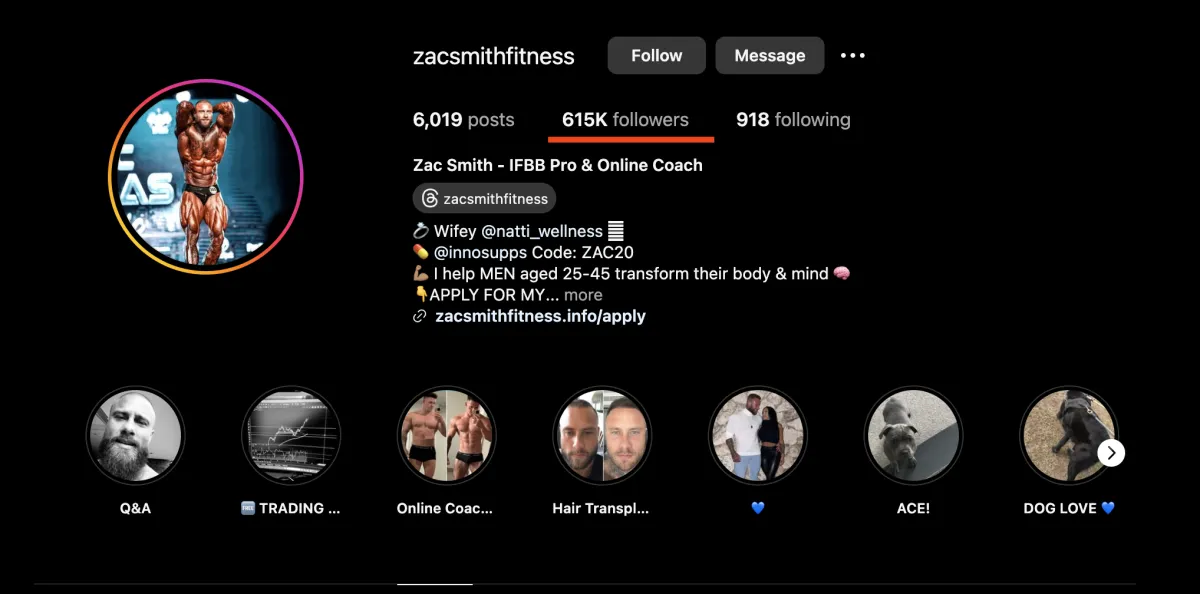Screen dimensions: 1200x594
Task: Open the DOG LOVE highlight
Action: tap(1068, 436)
